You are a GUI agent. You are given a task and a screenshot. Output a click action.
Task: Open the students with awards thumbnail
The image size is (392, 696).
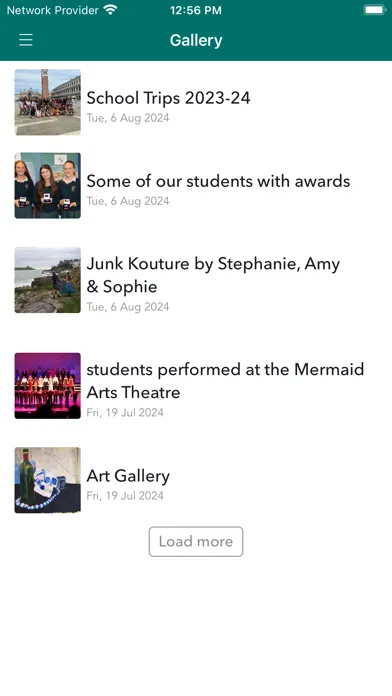[48, 186]
